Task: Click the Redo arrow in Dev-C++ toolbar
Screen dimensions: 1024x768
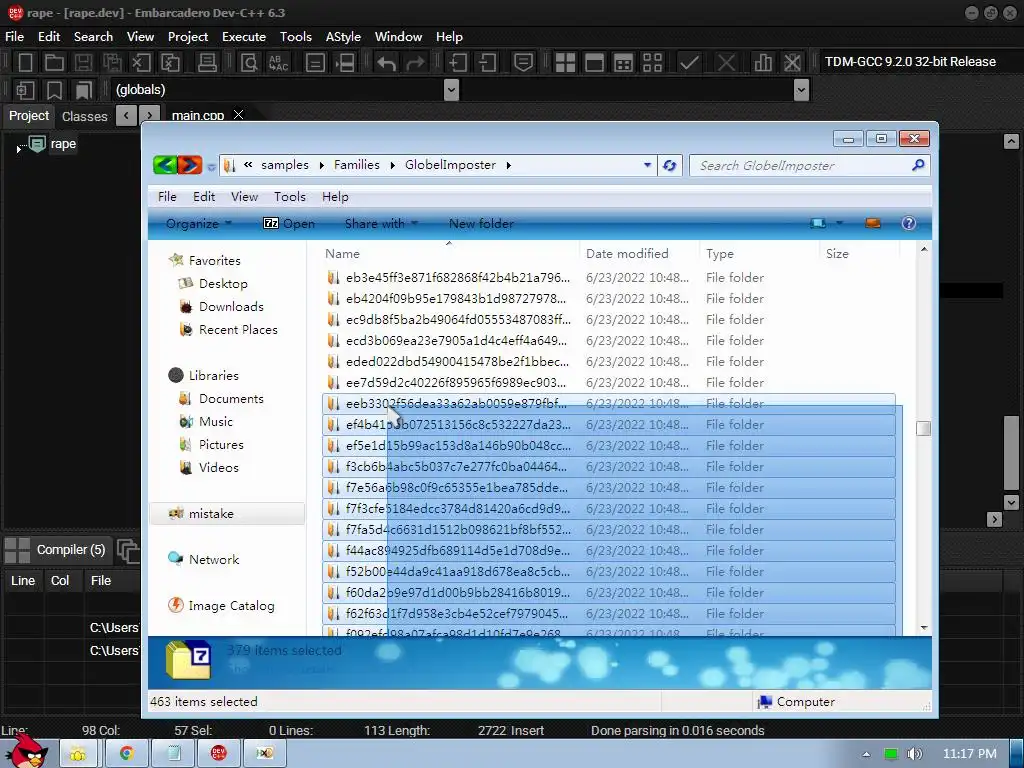Action: click(415, 63)
